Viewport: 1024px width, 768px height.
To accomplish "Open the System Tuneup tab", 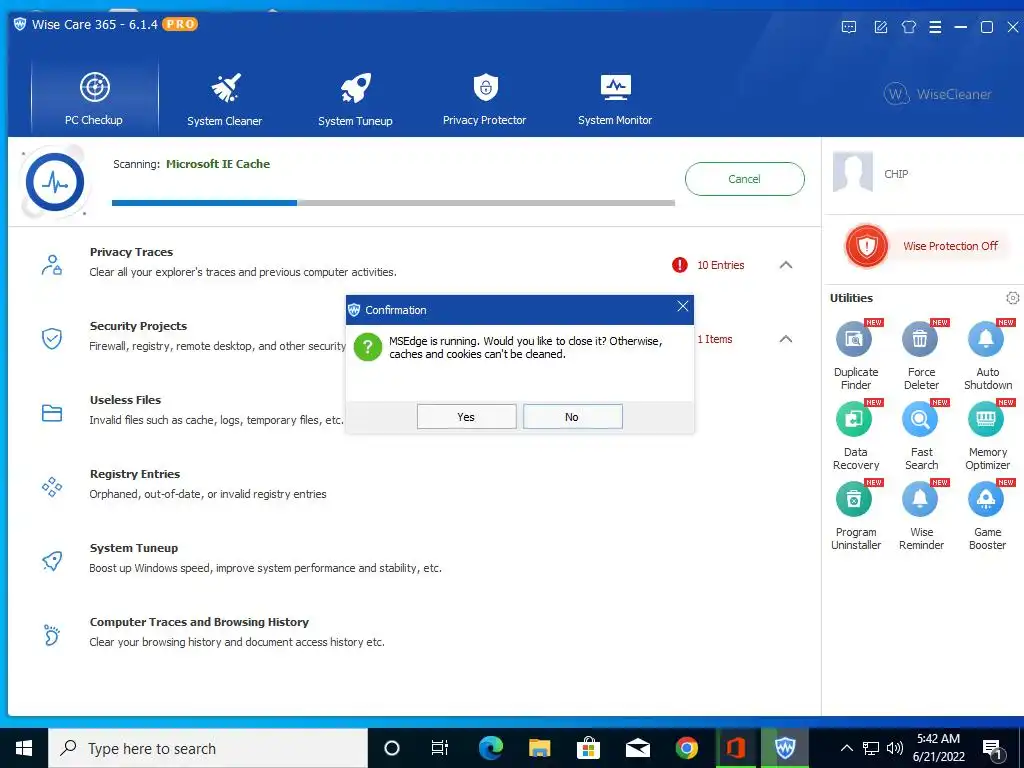I will (355, 98).
